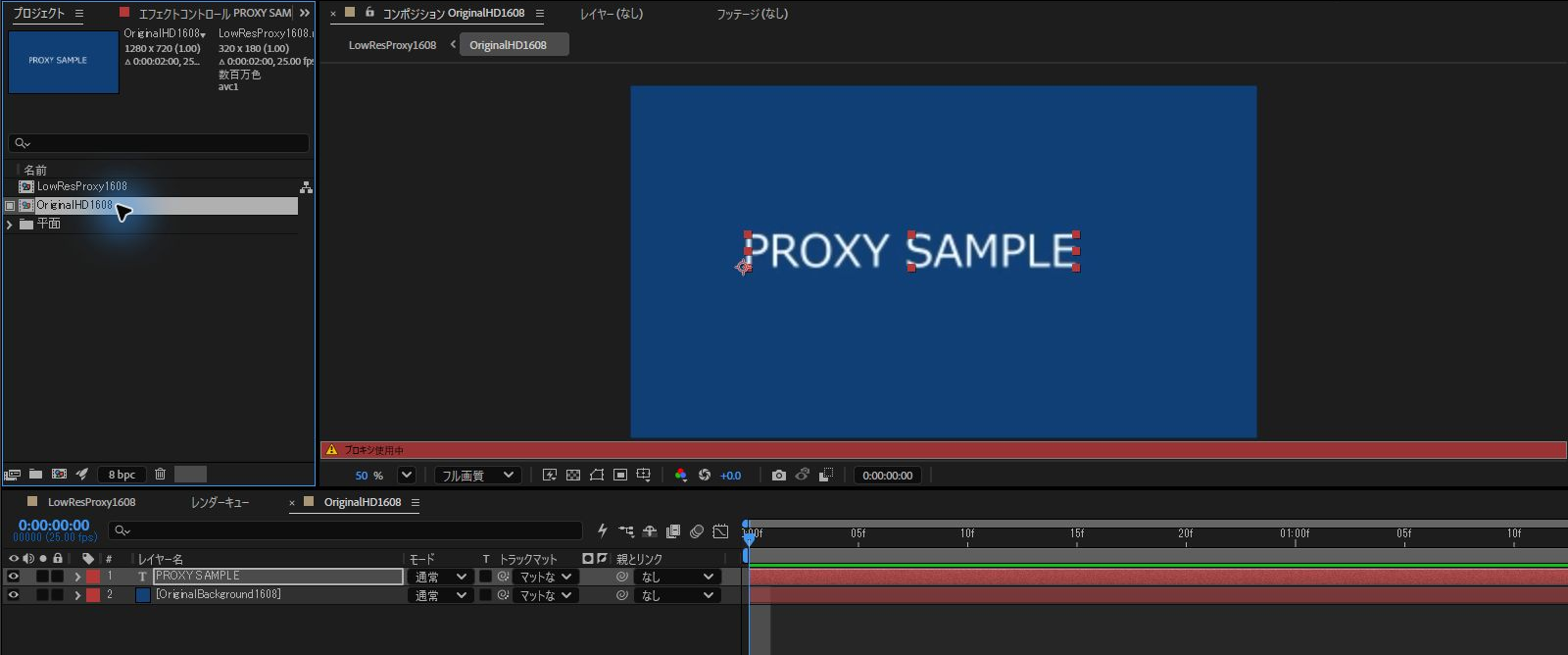The image size is (1568, 655).
Task: Switch to the レンダーキュー tab
Action: tap(220, 502)
